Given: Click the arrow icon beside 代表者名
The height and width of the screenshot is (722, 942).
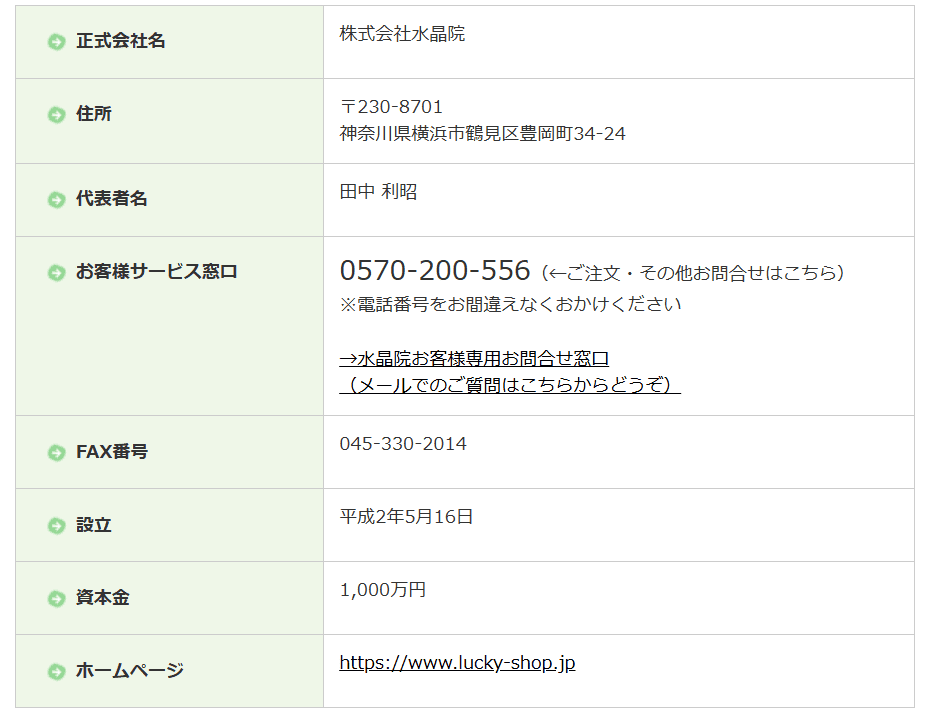Looking at the screenshot, I should pyautogui.click(x=56, y=200).
